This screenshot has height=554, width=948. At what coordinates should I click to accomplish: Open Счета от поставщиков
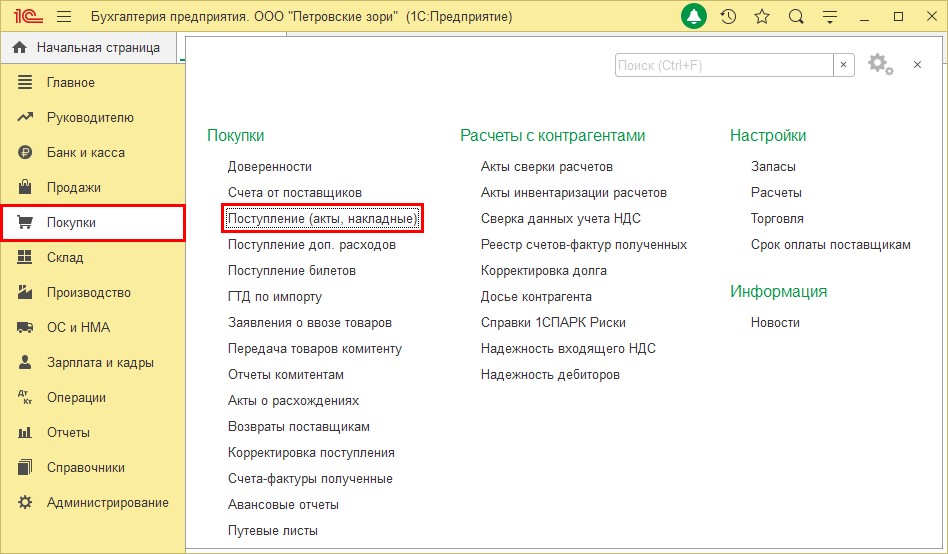tap(294, 192)
